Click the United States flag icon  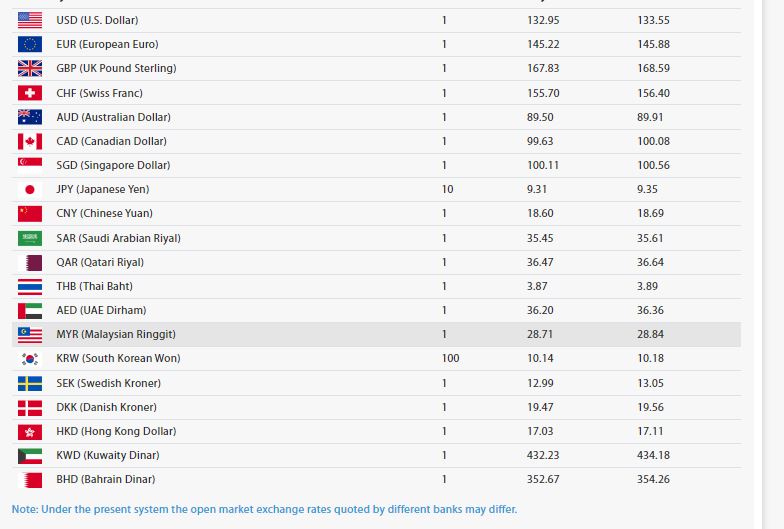tap(30, 20)
